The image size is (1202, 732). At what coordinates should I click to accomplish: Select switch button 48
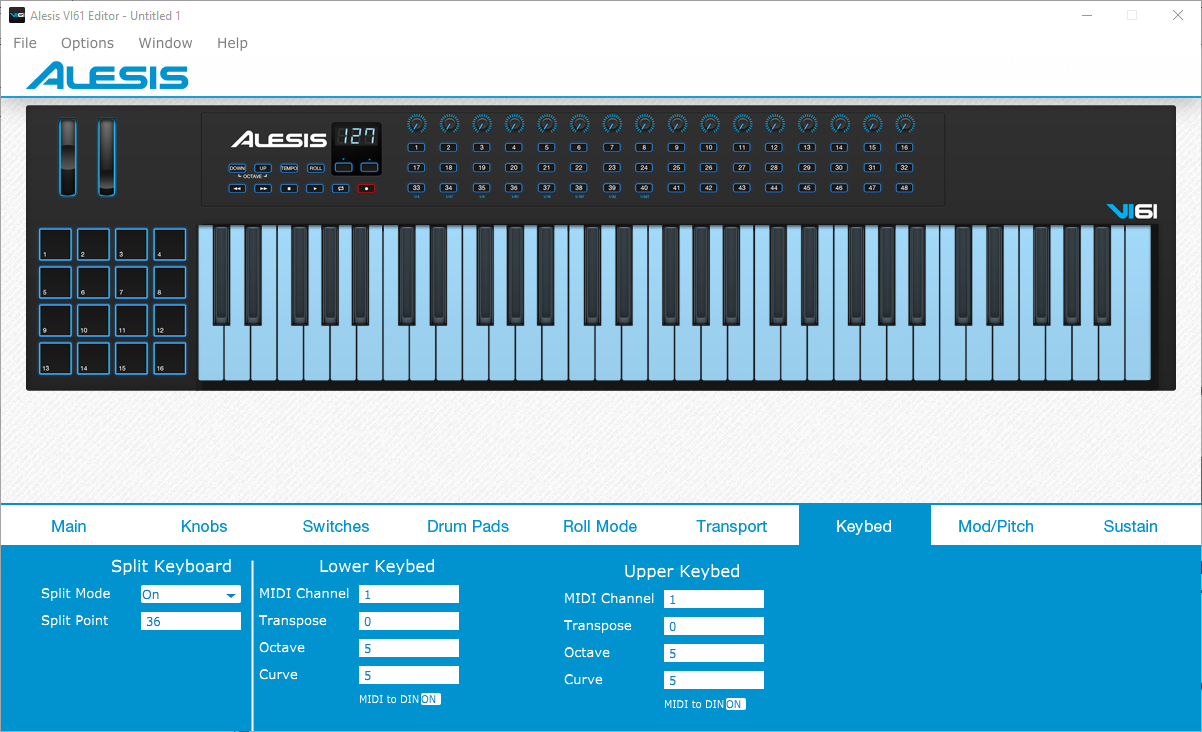coord(904,187)
